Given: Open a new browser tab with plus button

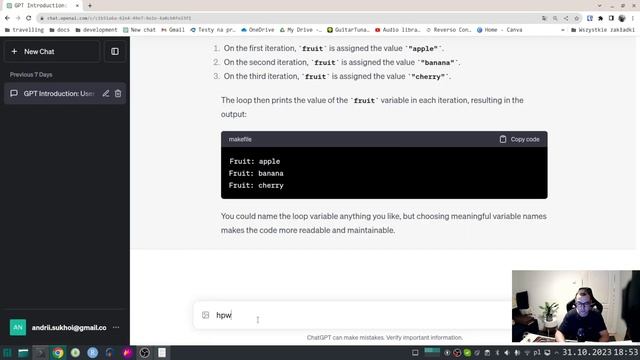Looking at the screenshot, I should [x=90, y=5].
